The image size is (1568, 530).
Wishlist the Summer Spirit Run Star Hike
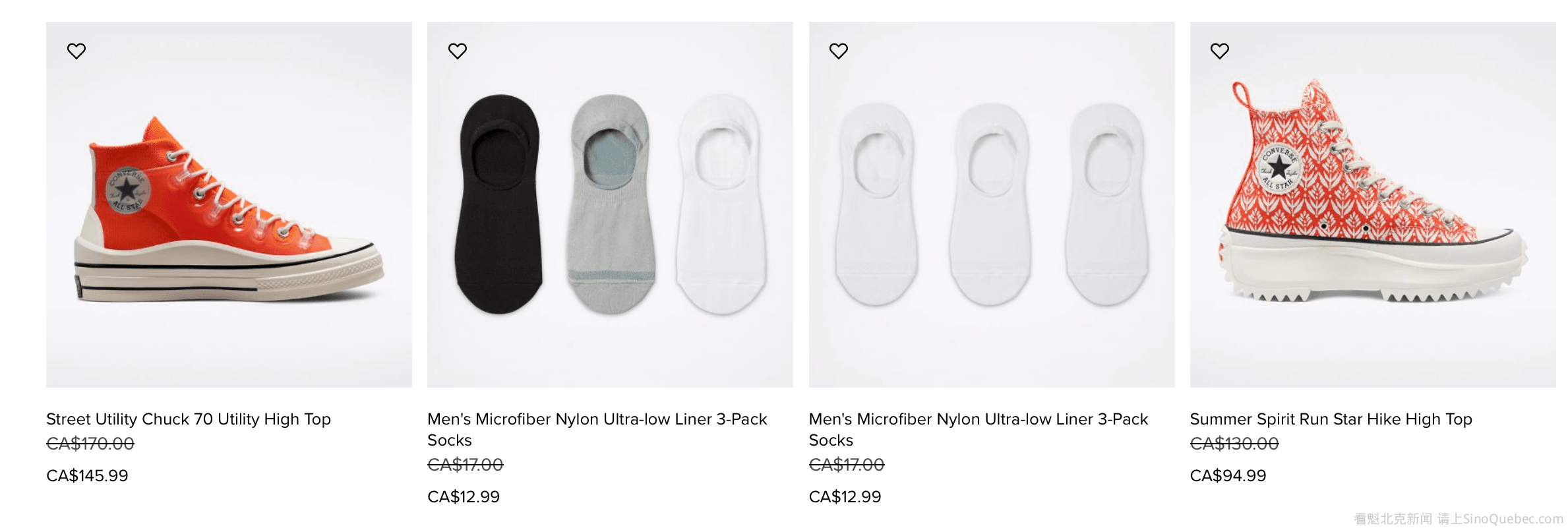tap(1220, 51)
